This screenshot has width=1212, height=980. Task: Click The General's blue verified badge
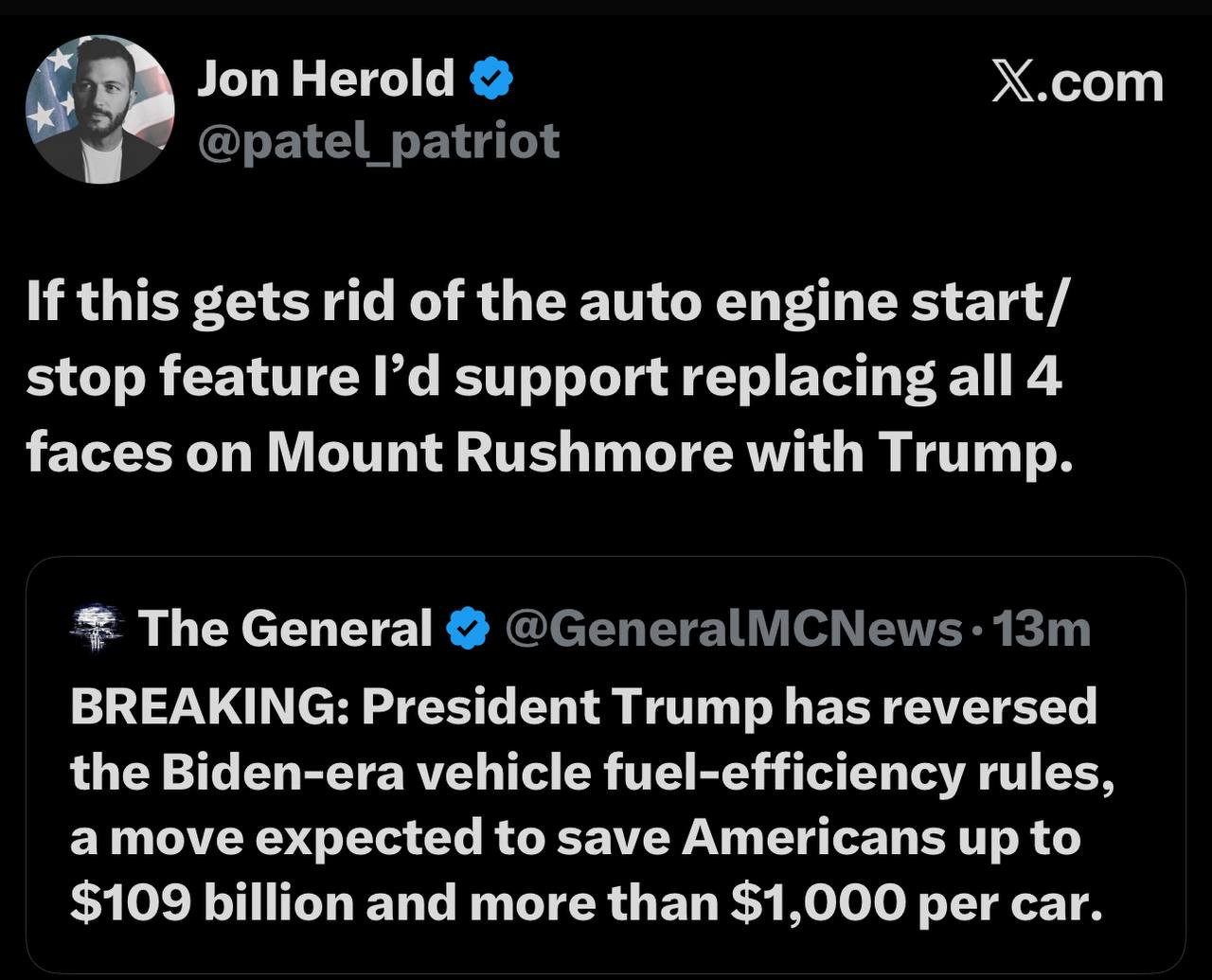469,630
